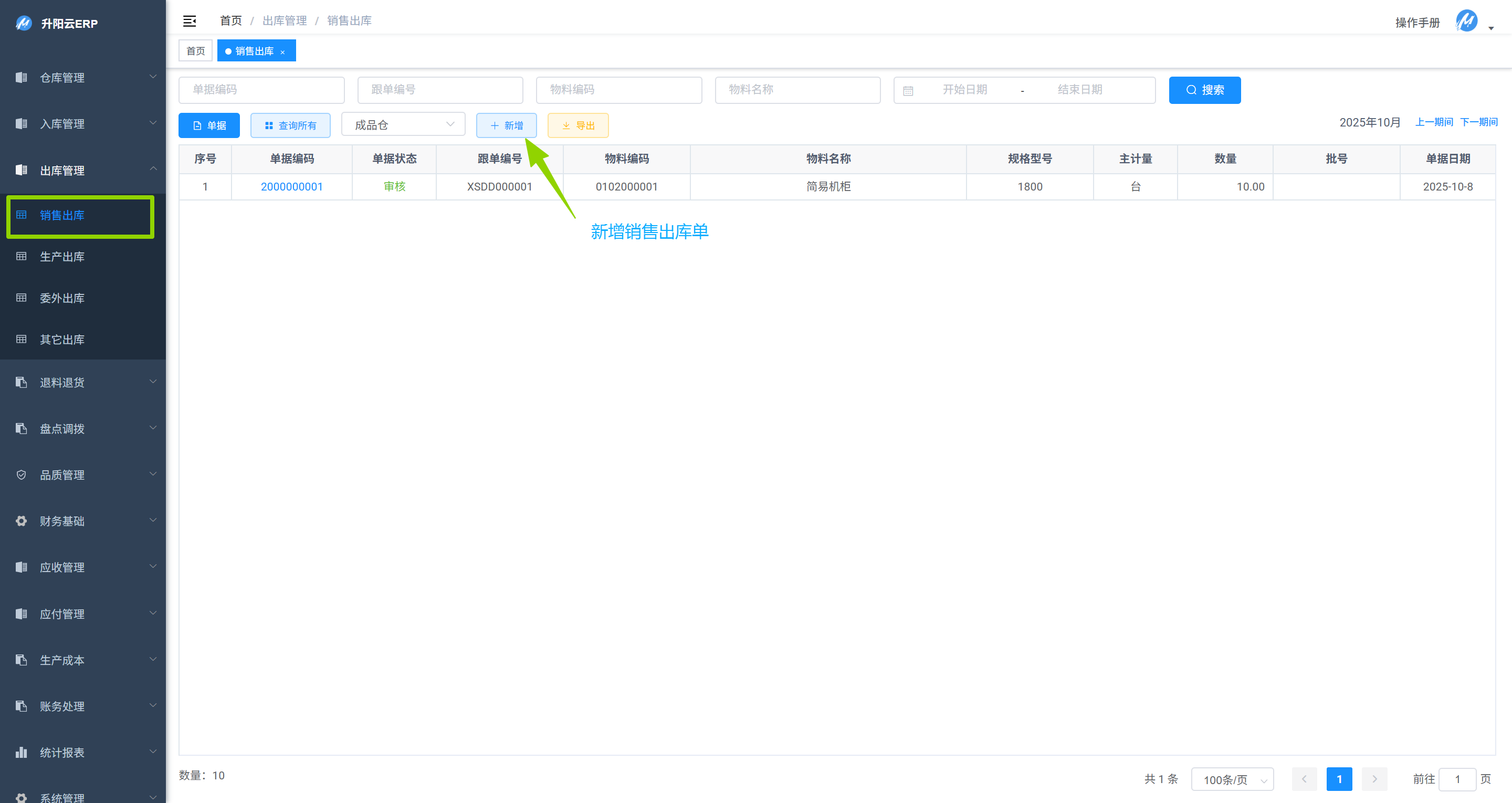Expand the 仓库管理 sidebar menu
Screen dimensions: 1512x803
pyautogui.click(x=82, y=78)
